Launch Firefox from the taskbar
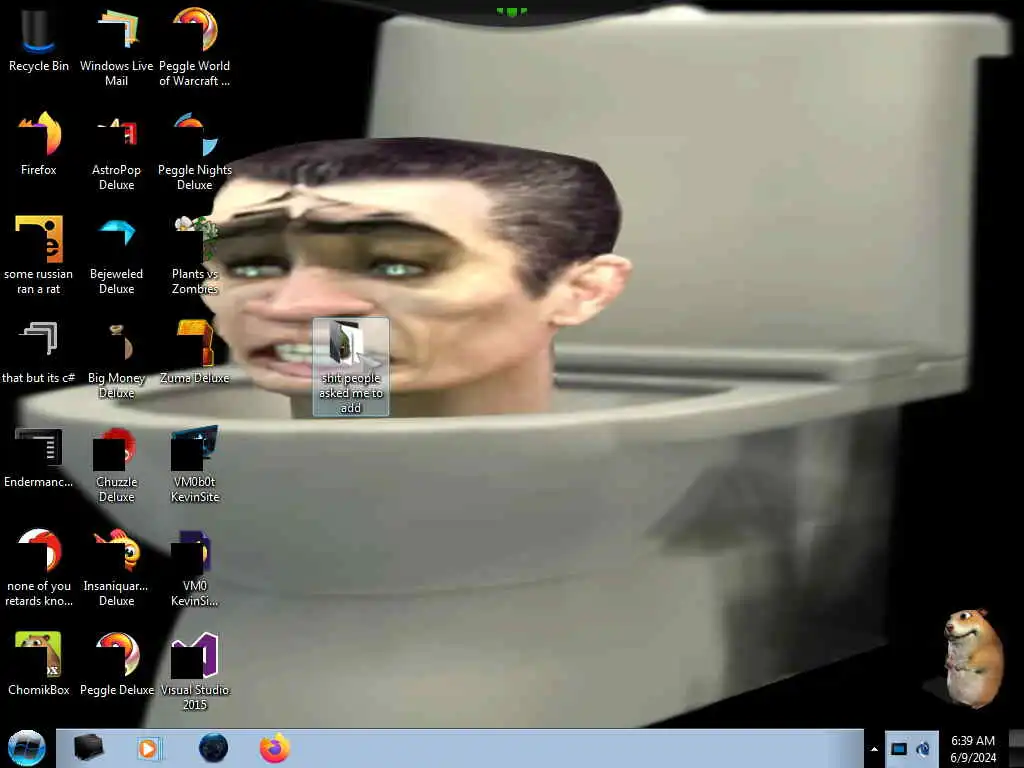The width and height of the screenshot is (1024, 768). 275,748
